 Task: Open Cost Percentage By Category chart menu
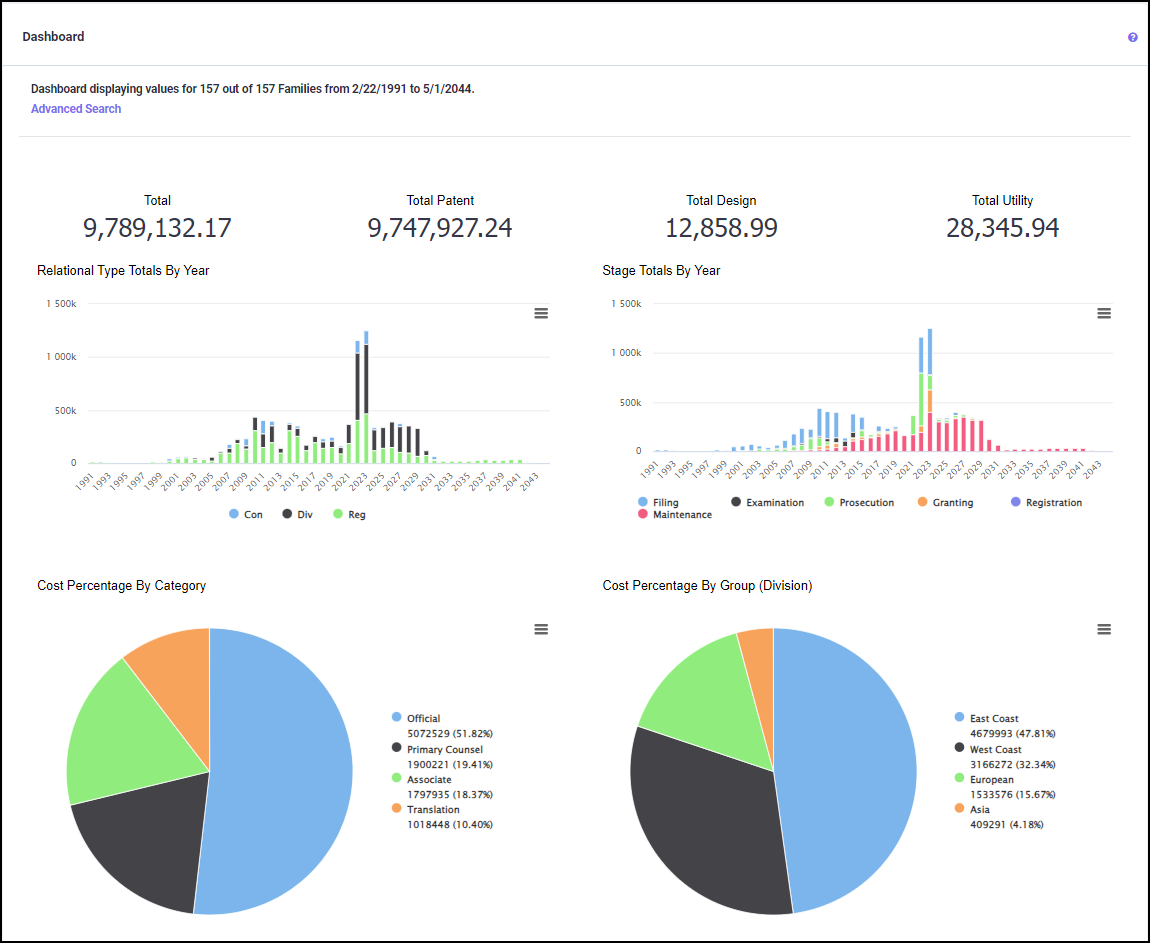[541, 629]
